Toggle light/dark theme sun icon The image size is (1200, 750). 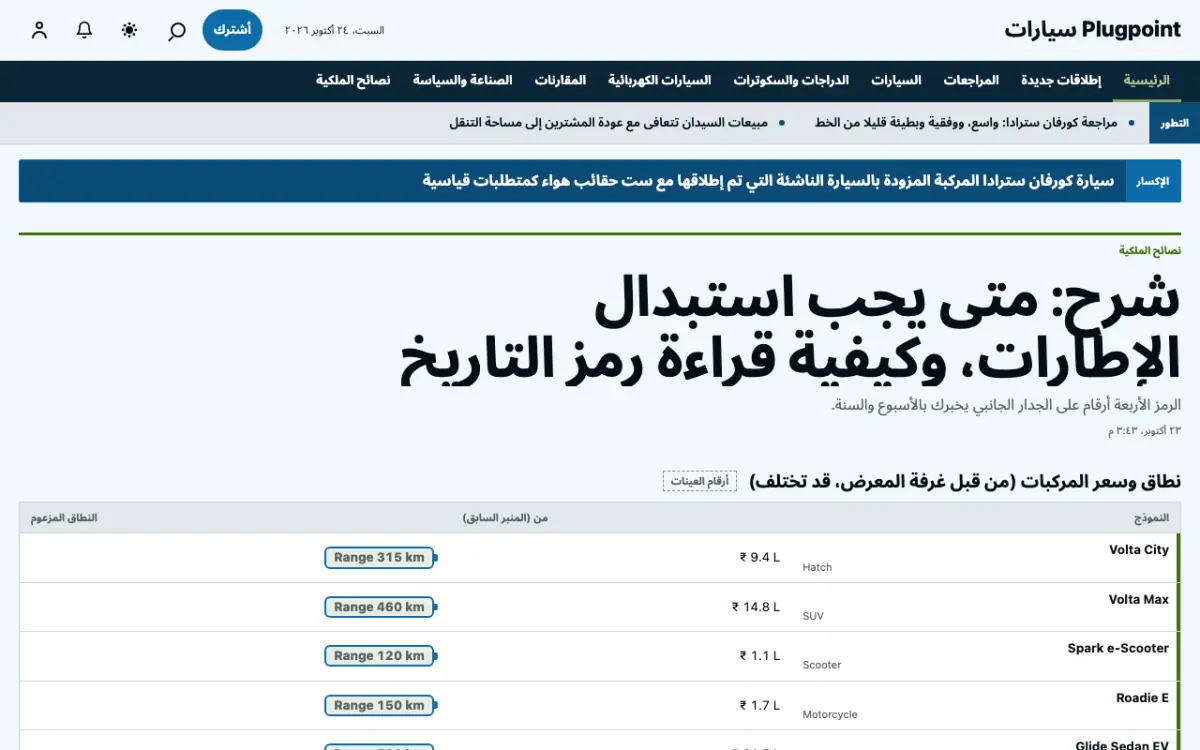pos(130,30)
